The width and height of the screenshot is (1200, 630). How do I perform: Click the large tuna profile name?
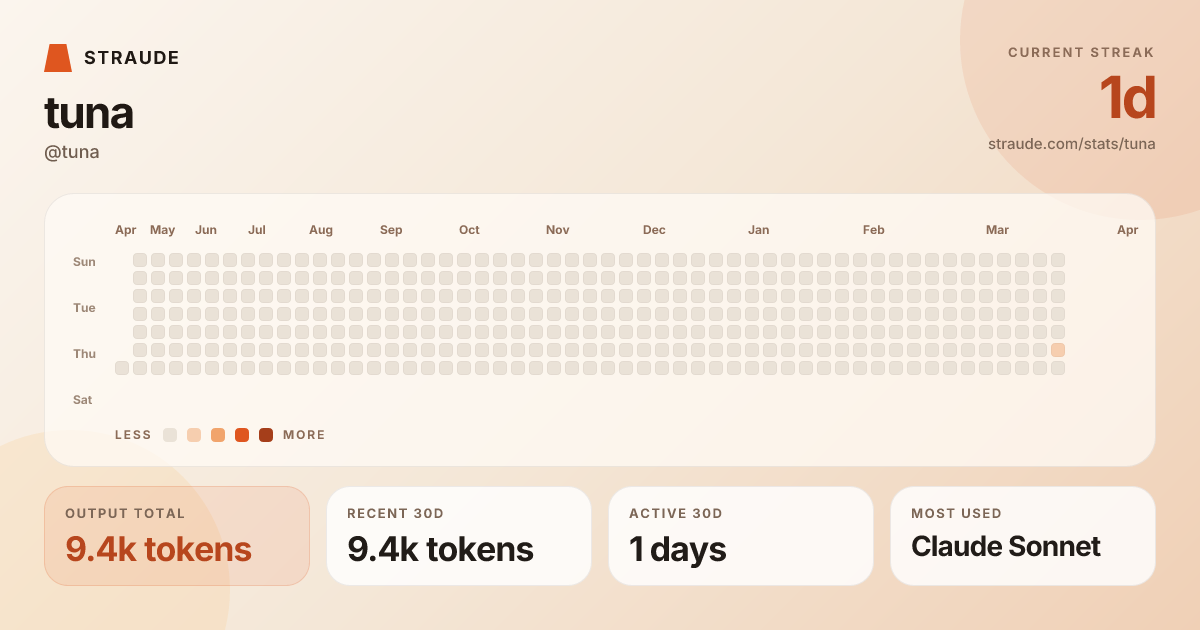click(89, 113)
